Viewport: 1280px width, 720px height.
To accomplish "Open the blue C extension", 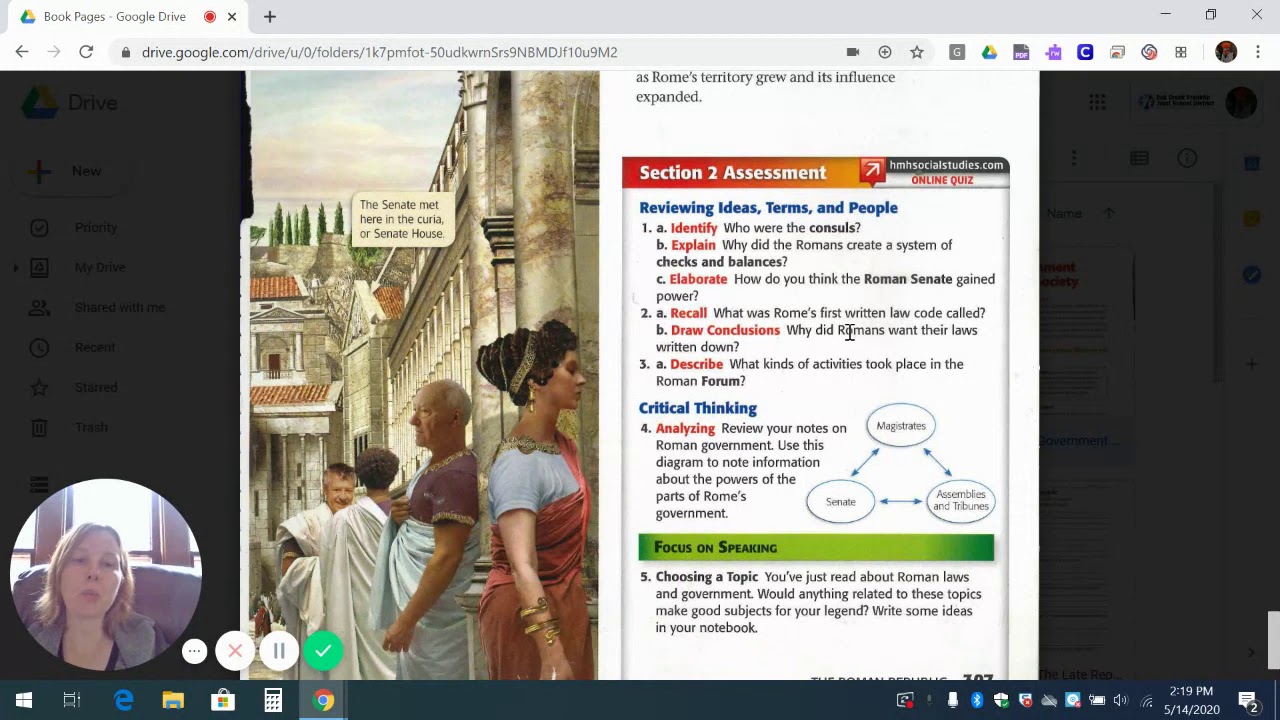I will [1085, 52].
